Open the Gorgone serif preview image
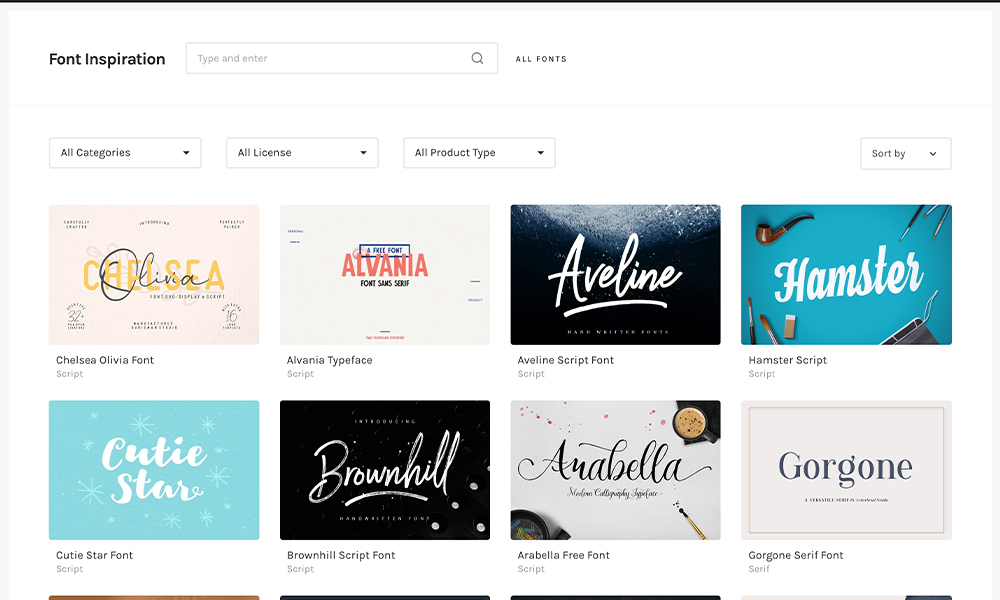The width and height of the screenshot is (1000, 600). pos(846,470)
